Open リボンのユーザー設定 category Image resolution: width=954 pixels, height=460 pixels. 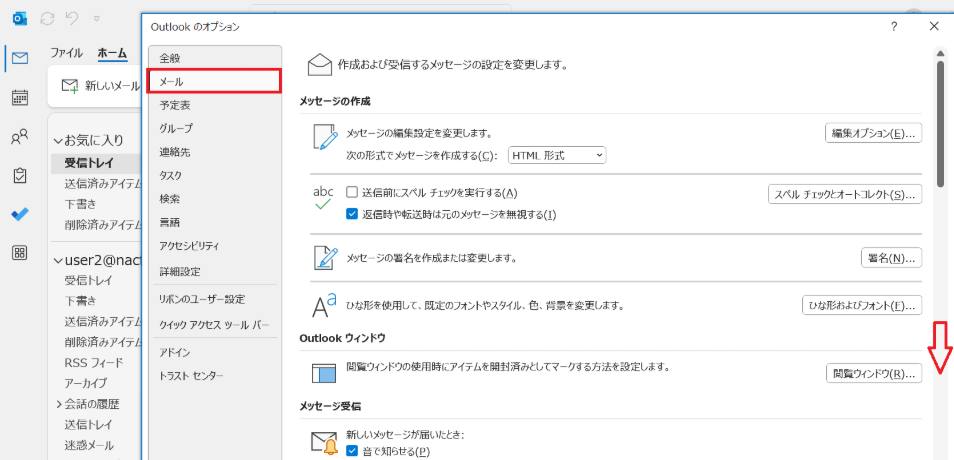pyautogui.click(x=214, y=299)
